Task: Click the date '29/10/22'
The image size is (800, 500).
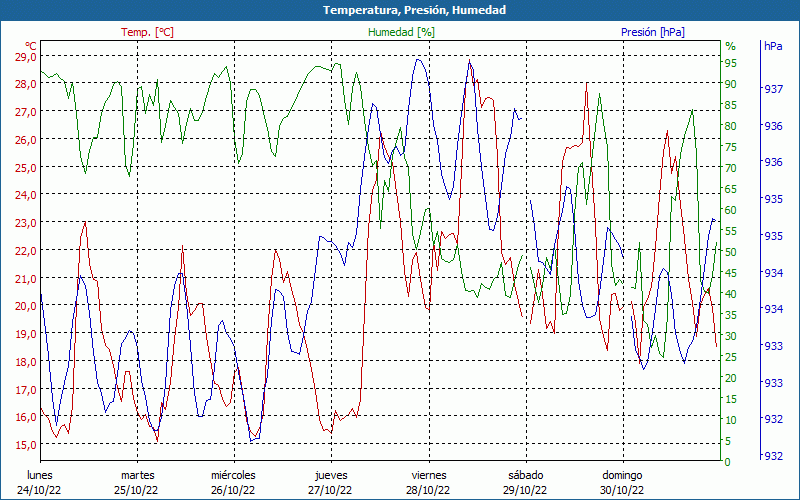Action: [524, 490]
